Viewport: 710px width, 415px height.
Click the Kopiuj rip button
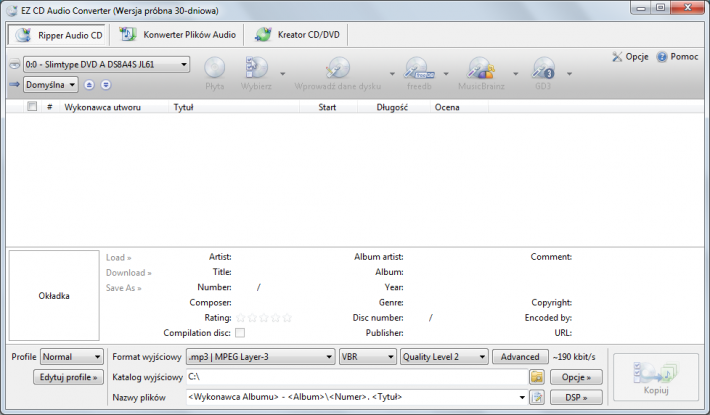pos(656,377)
